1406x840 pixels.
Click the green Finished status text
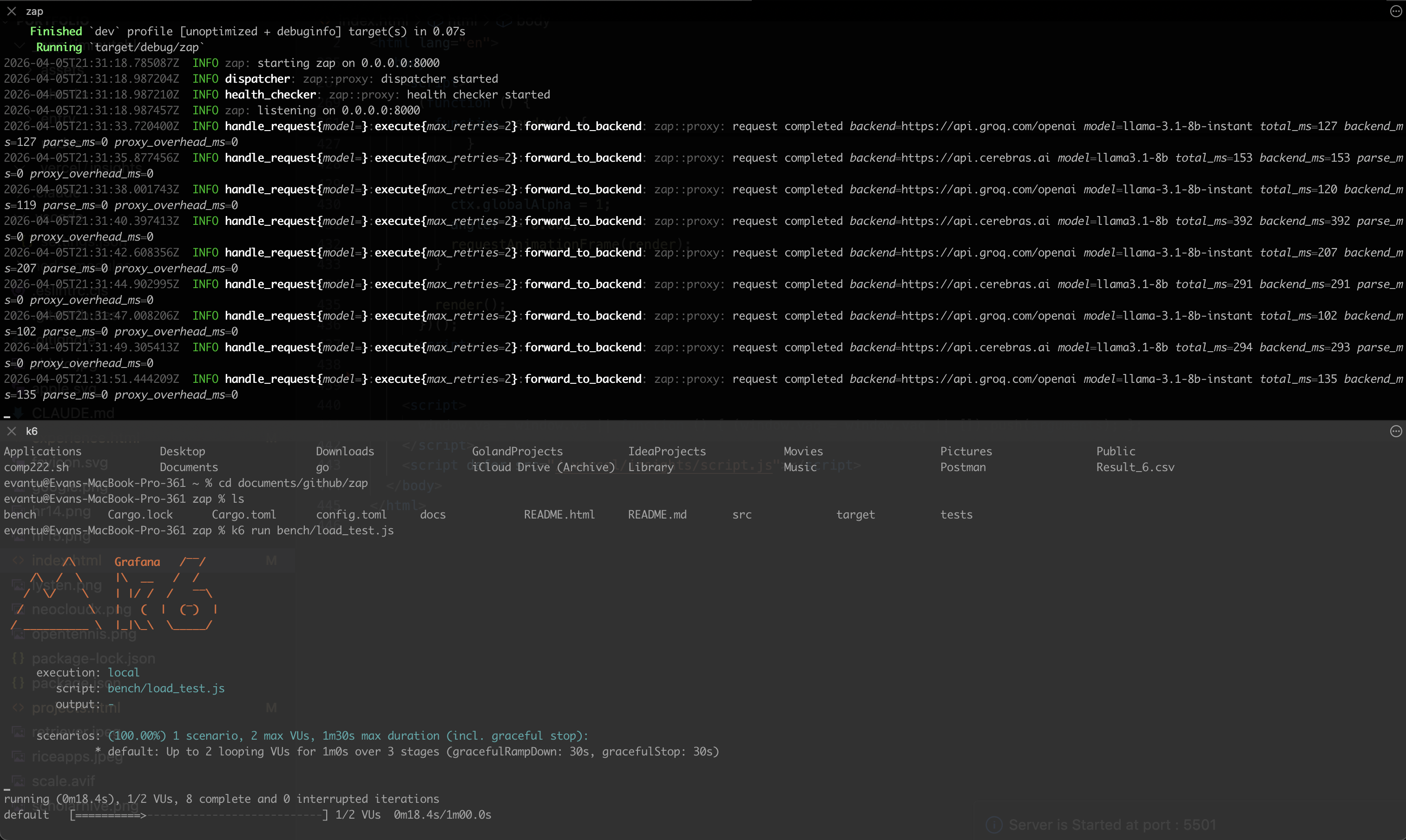[55, 32]
